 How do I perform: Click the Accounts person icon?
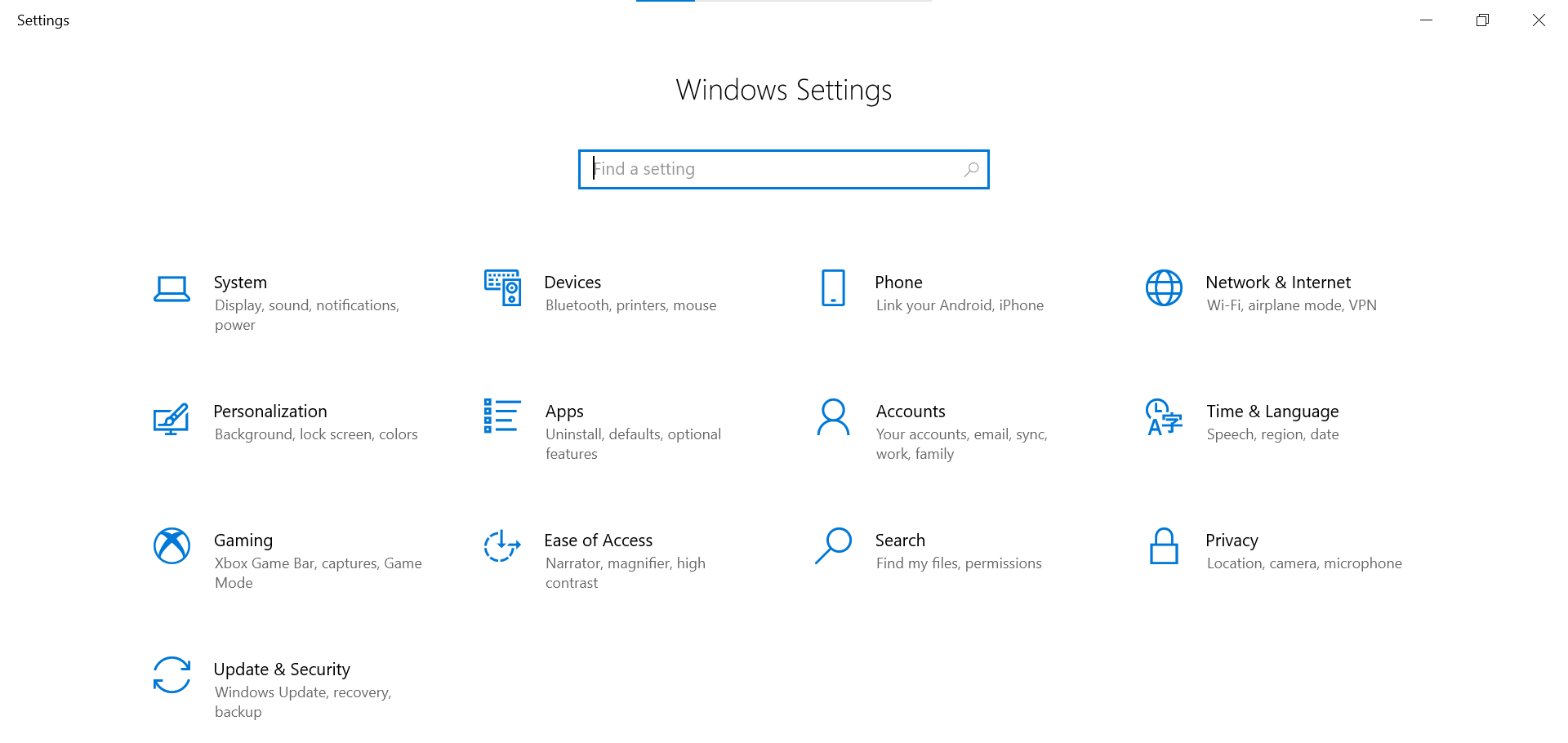coord(833,416)
